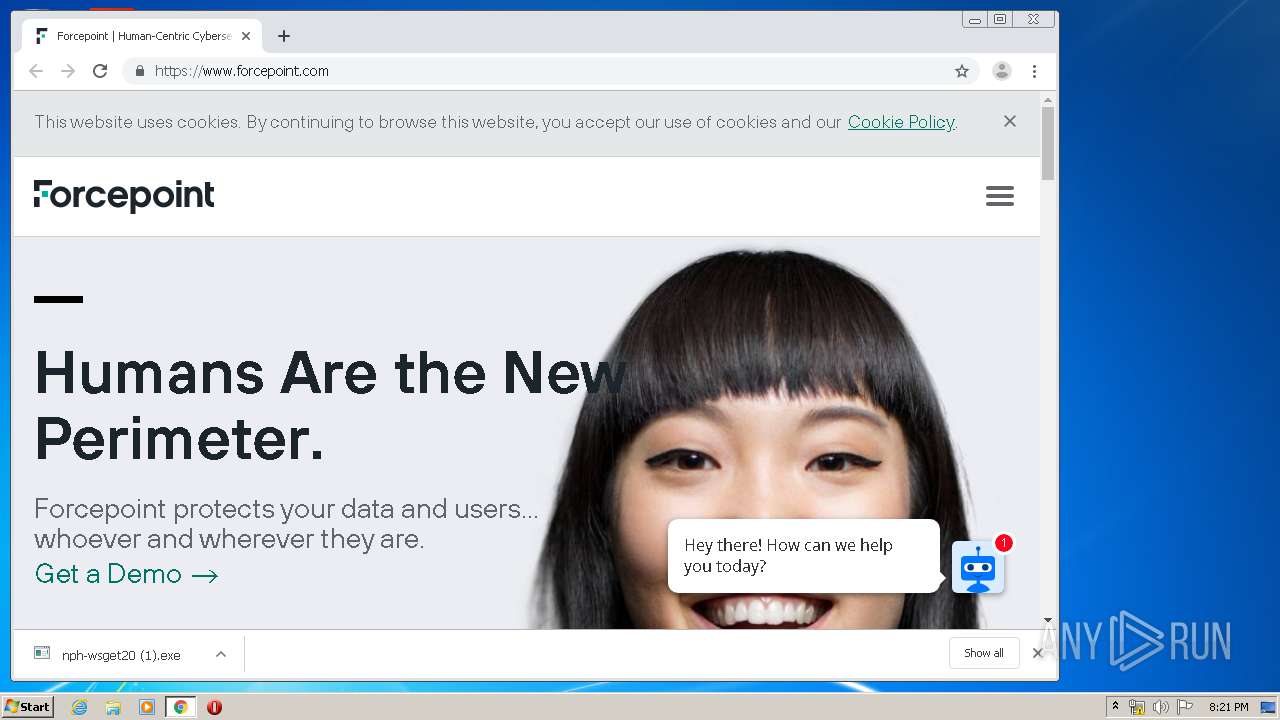Click Show all downloads

click(984, 653)
